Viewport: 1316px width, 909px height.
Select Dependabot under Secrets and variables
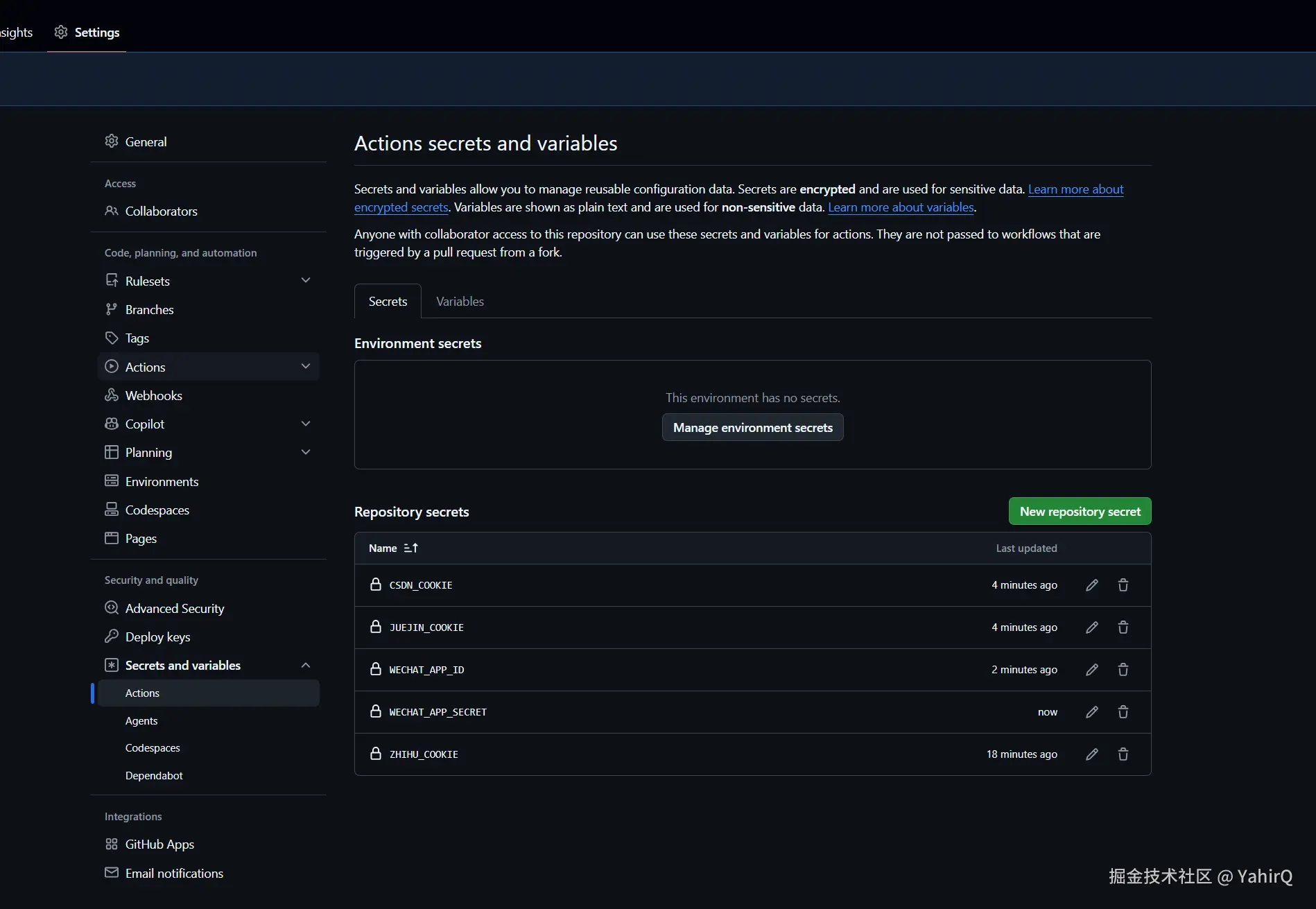click(154, 776)
